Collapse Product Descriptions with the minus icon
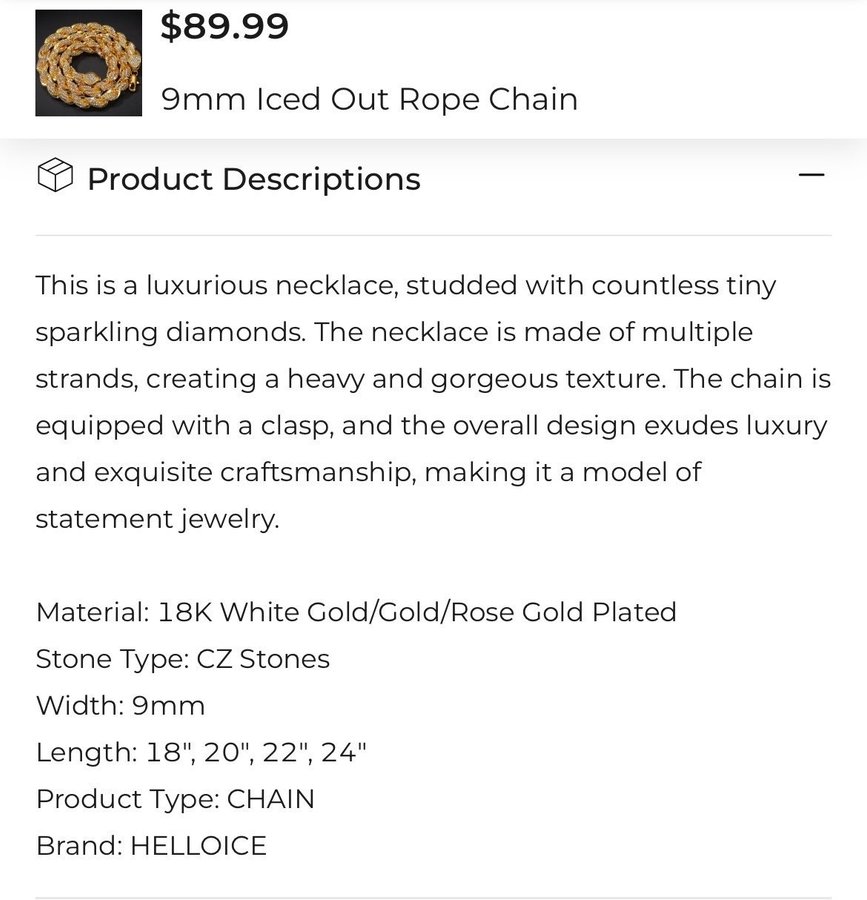The width and height of the screenshot is (867, 900). click(x=812, y=176)
